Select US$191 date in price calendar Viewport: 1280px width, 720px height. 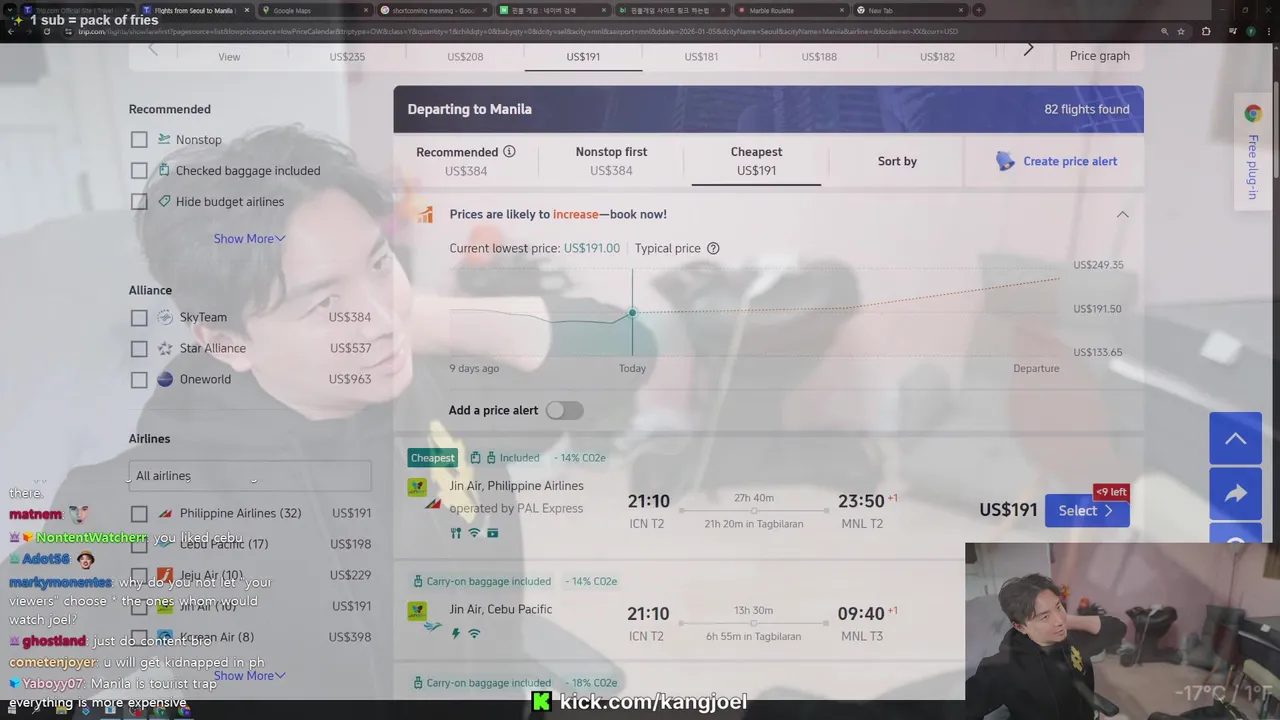583,56
